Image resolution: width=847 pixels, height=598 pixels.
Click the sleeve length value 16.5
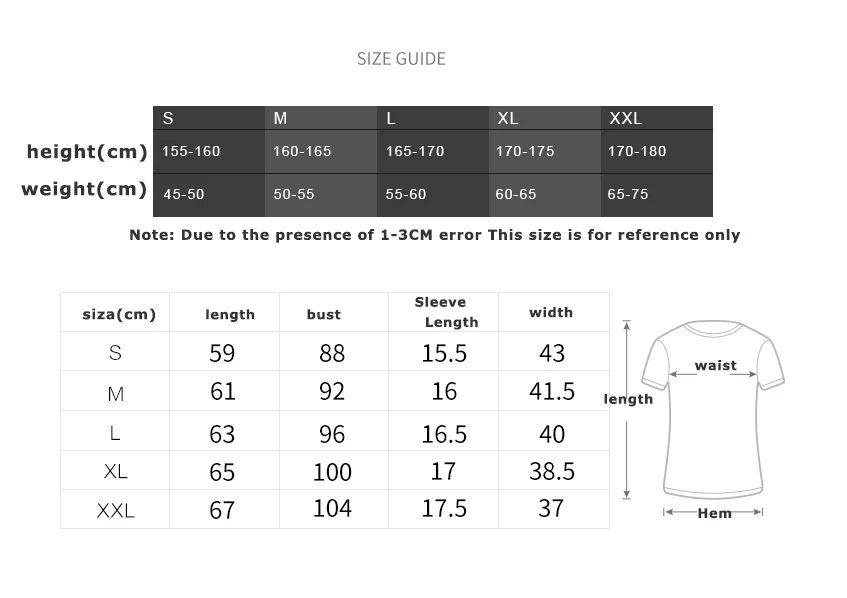click(x=444, y=433)
